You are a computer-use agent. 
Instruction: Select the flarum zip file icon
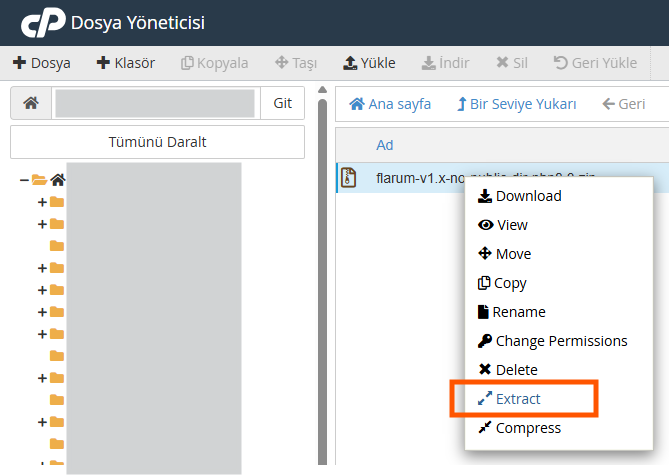[349, 178]
